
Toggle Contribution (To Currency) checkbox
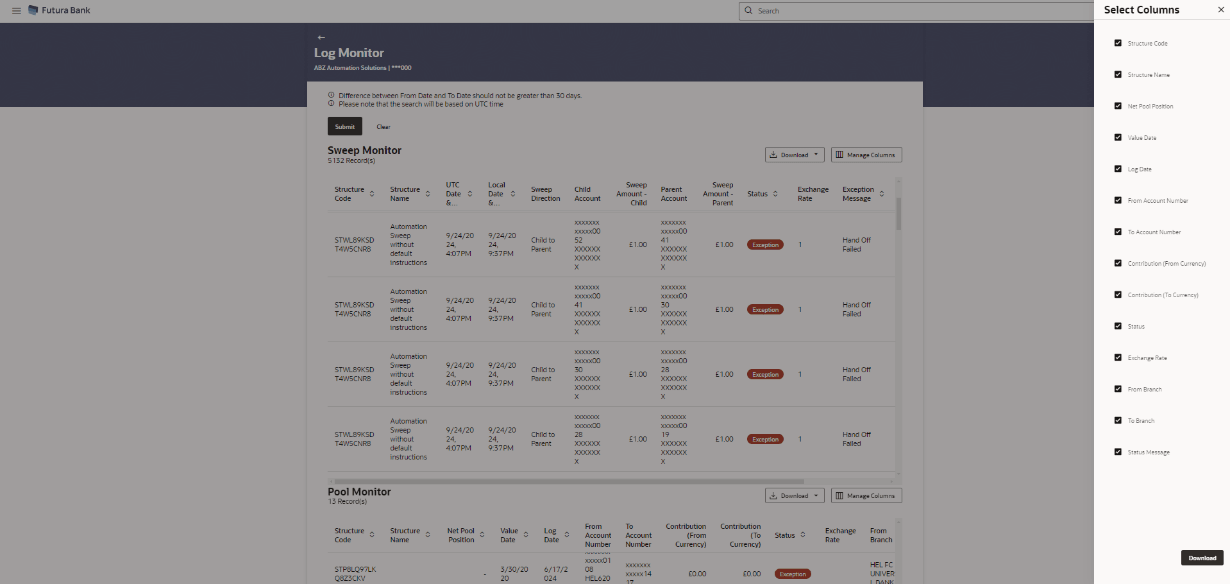tap(1118, 294)
